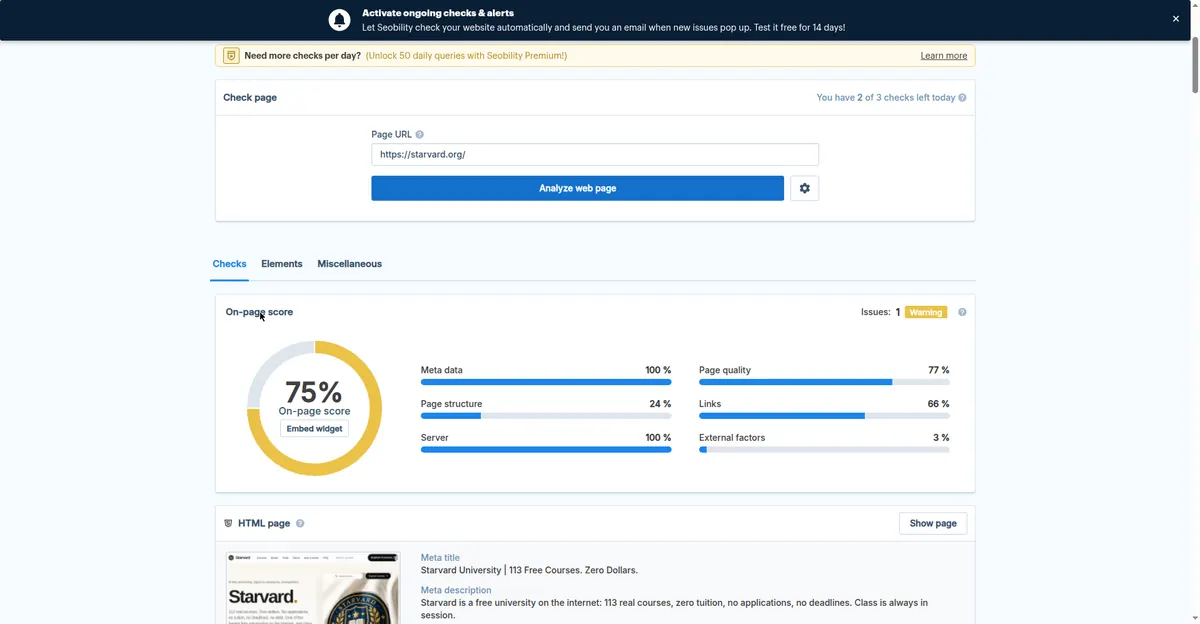Click the 75% on-page score donut
The image size is (1200, 624).
click(x=315, y=408)
